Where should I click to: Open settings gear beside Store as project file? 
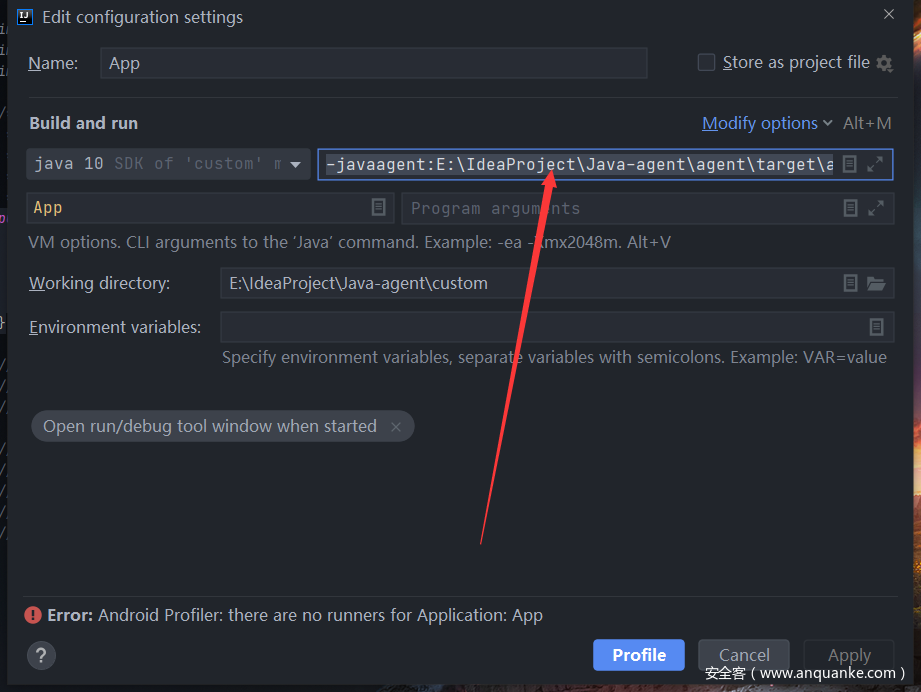(x=884, y=63)
